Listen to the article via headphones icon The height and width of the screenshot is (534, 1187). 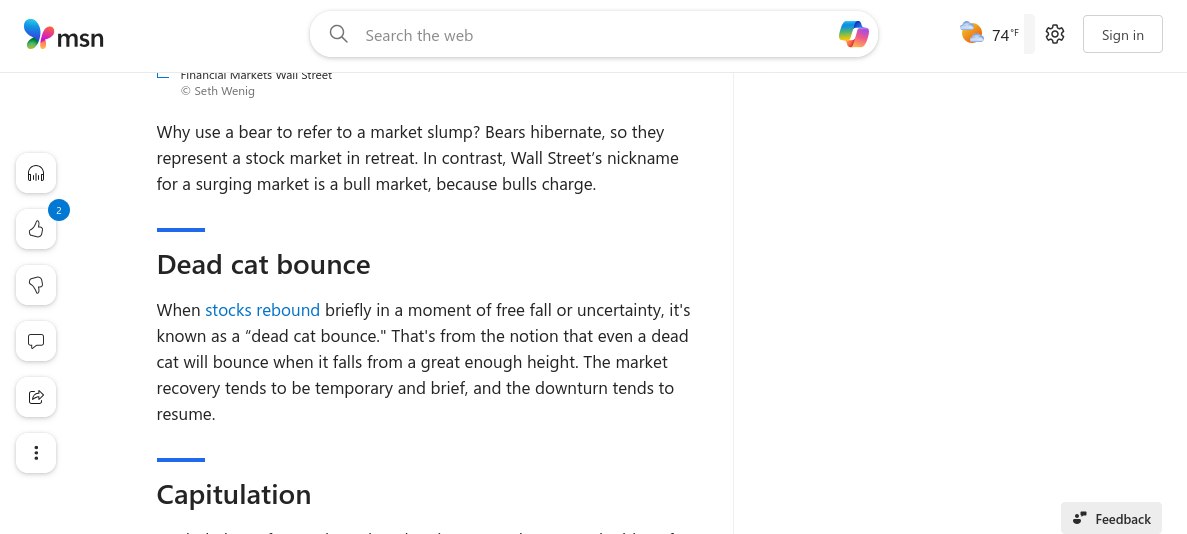point(36,173)
